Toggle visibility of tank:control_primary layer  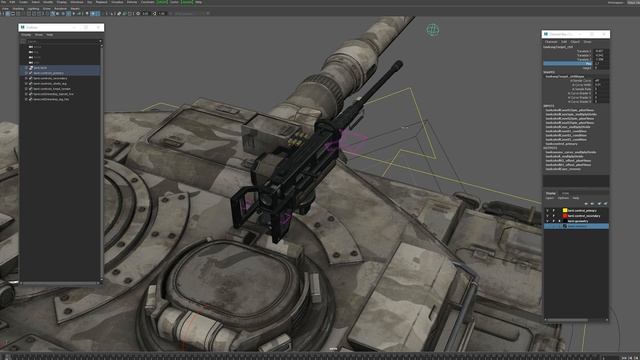click(x=547, y=211)
